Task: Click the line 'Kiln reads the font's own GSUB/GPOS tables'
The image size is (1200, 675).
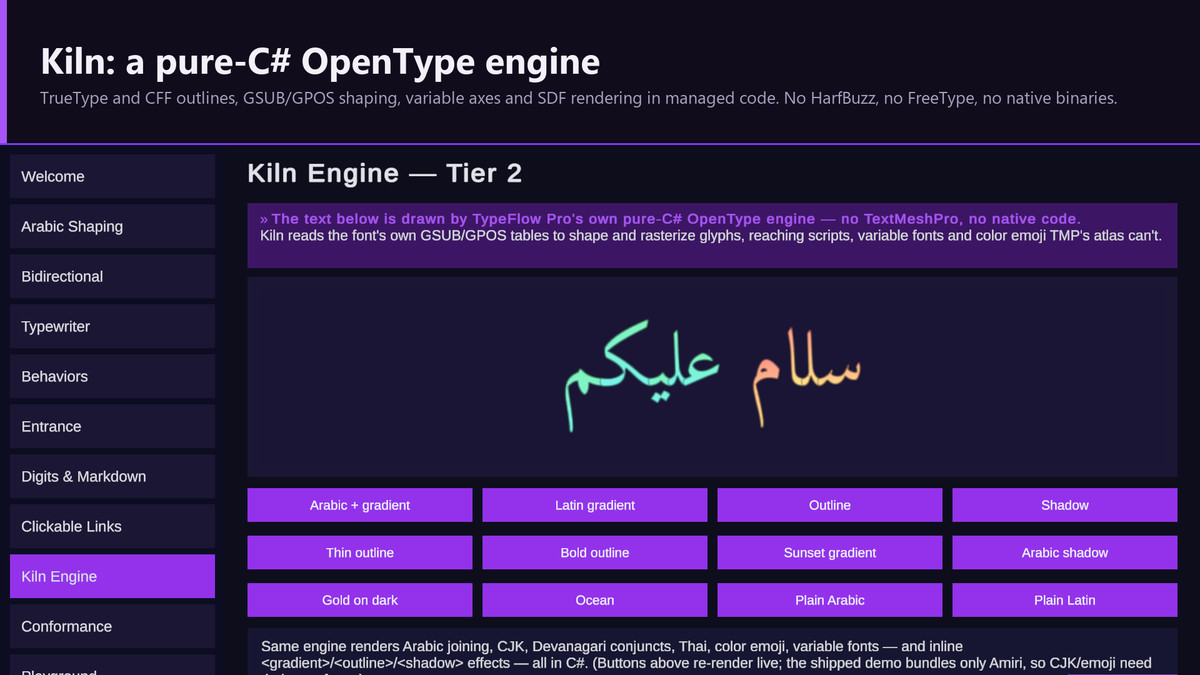Action: [710, 236]
